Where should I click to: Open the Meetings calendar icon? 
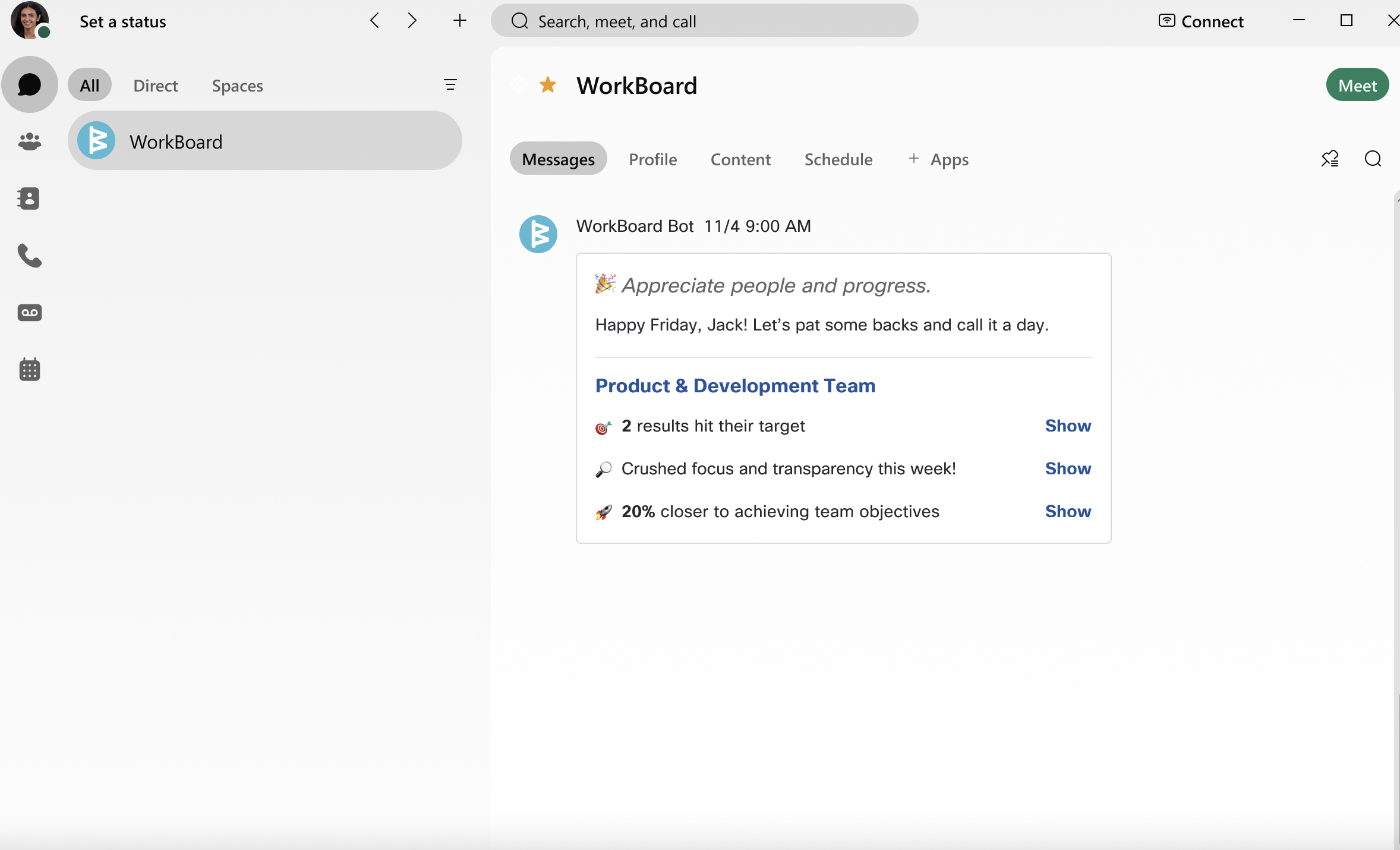29,369
